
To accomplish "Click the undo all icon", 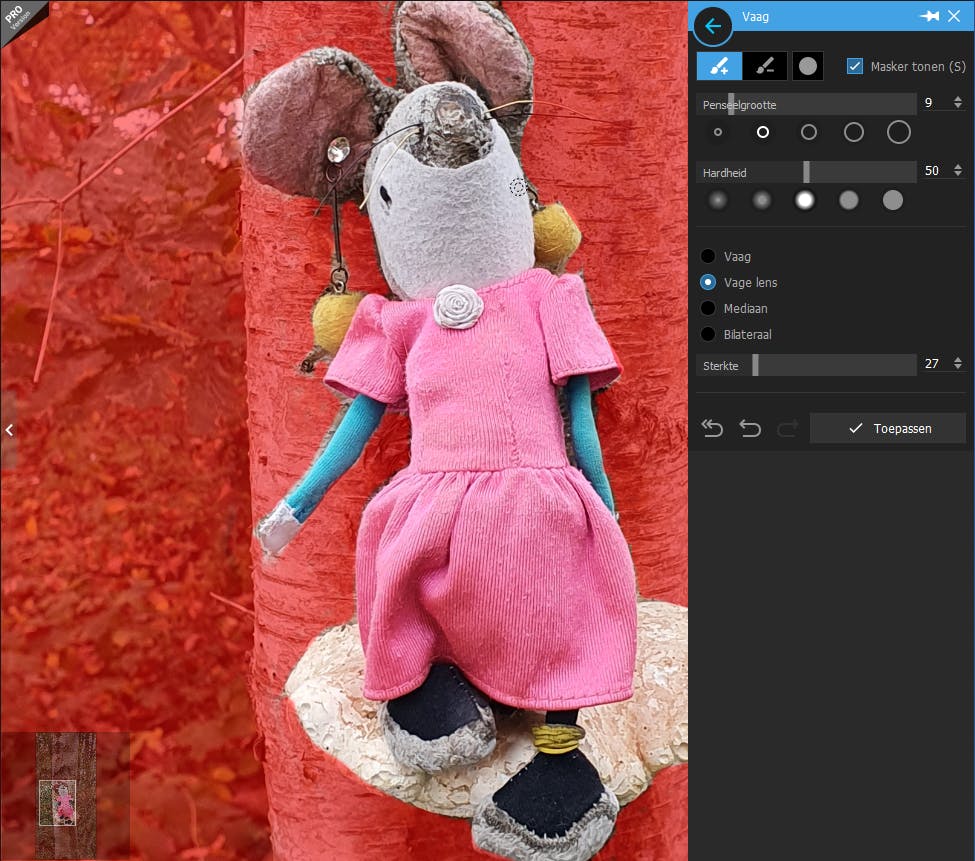I will point(712,428).
